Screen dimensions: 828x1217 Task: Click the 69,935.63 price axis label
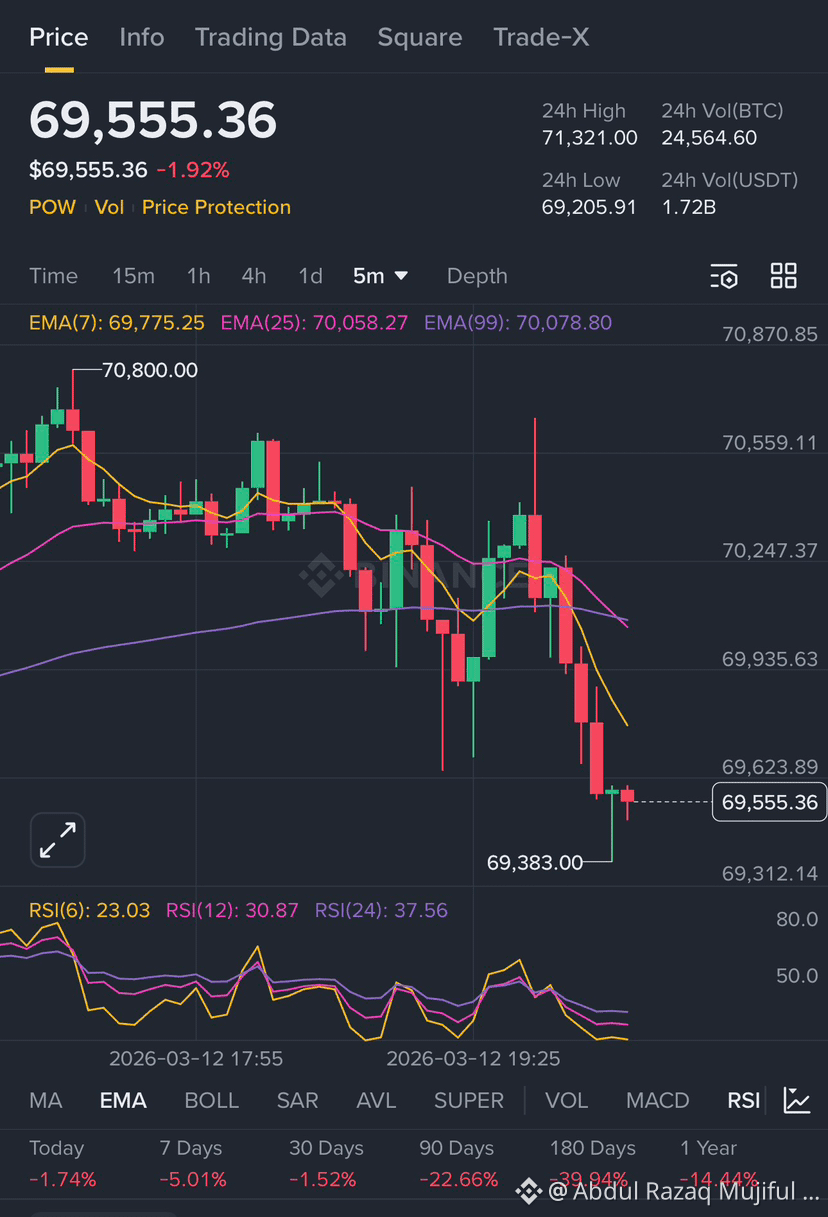(x=770, y=659)
